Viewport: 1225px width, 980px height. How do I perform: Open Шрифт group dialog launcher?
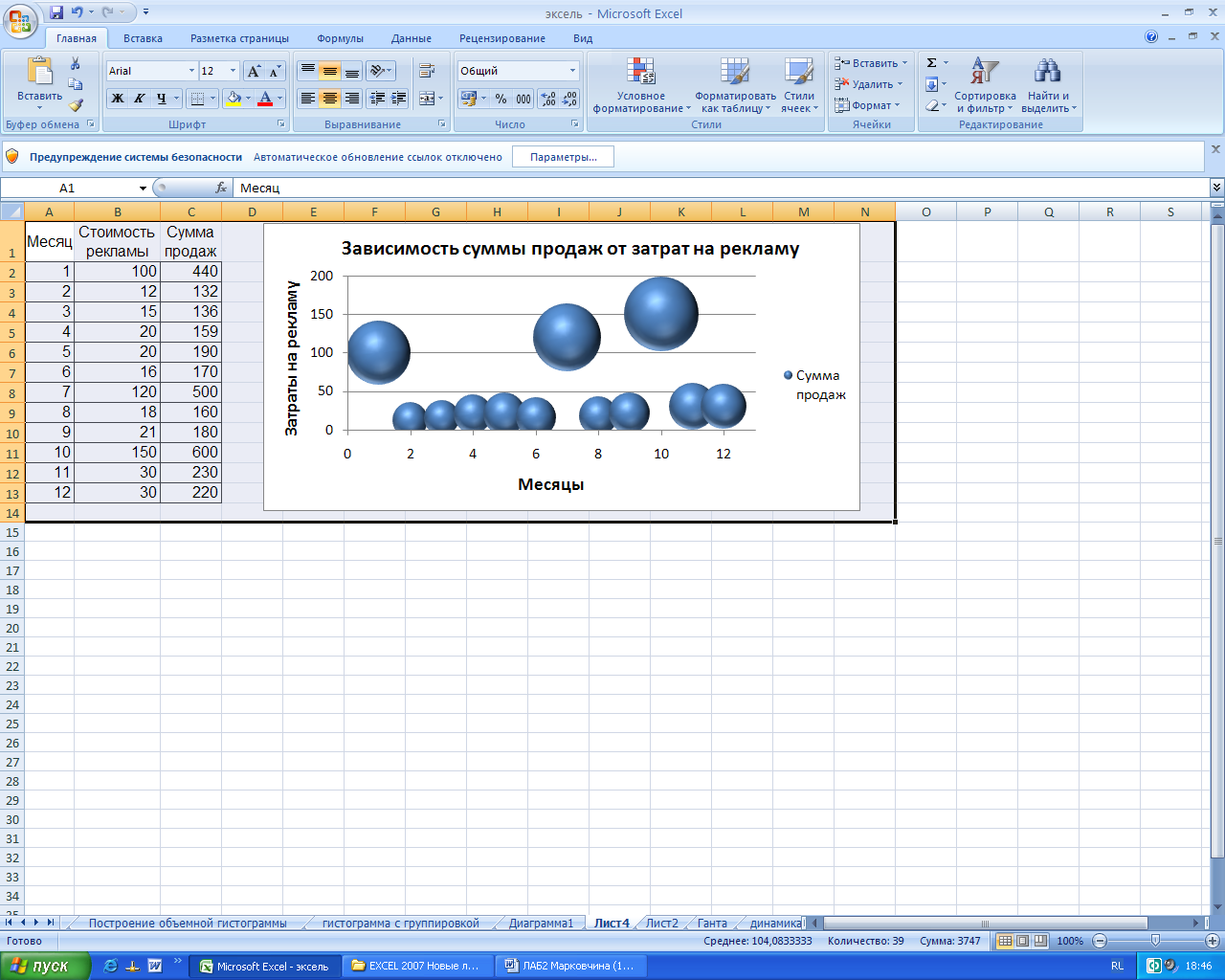coord(281,124)
